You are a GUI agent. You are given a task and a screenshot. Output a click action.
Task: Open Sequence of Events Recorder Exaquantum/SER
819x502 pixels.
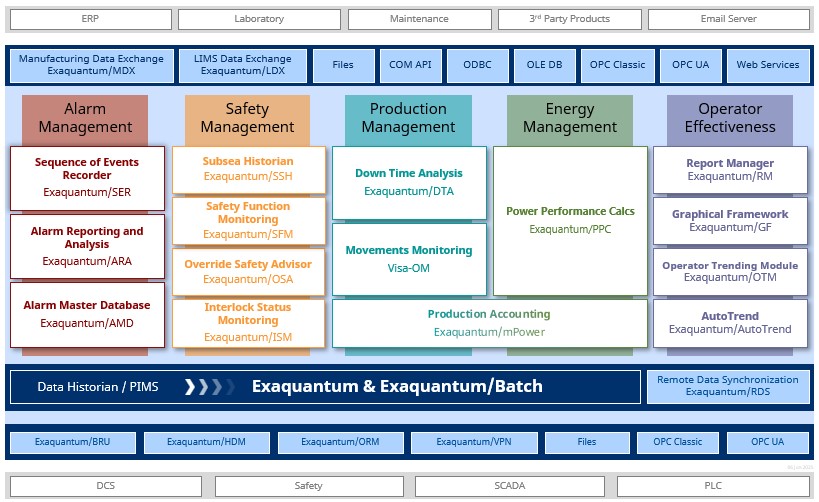[87, 178]
